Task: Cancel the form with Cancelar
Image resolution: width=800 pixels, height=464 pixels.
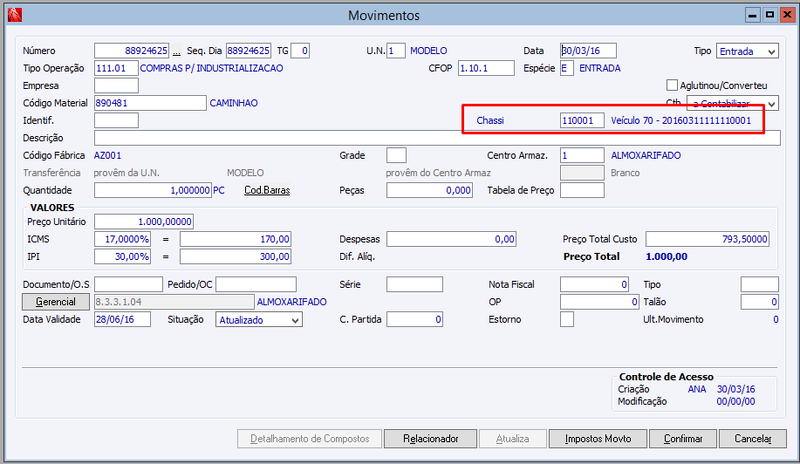Action: pos(753,438)
